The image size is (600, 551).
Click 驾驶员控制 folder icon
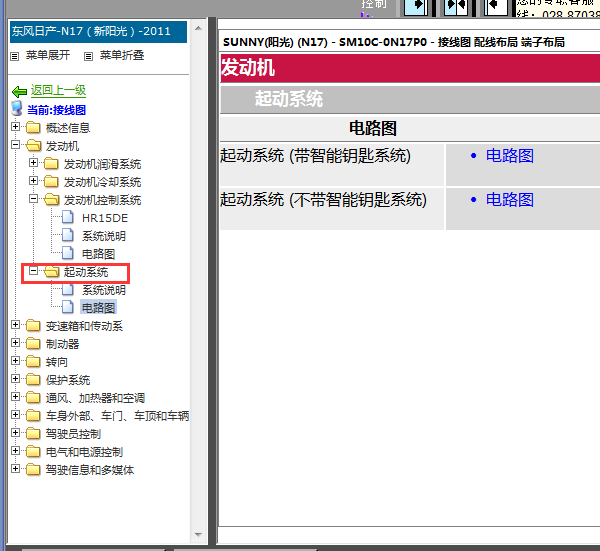(x=33, y=433)
